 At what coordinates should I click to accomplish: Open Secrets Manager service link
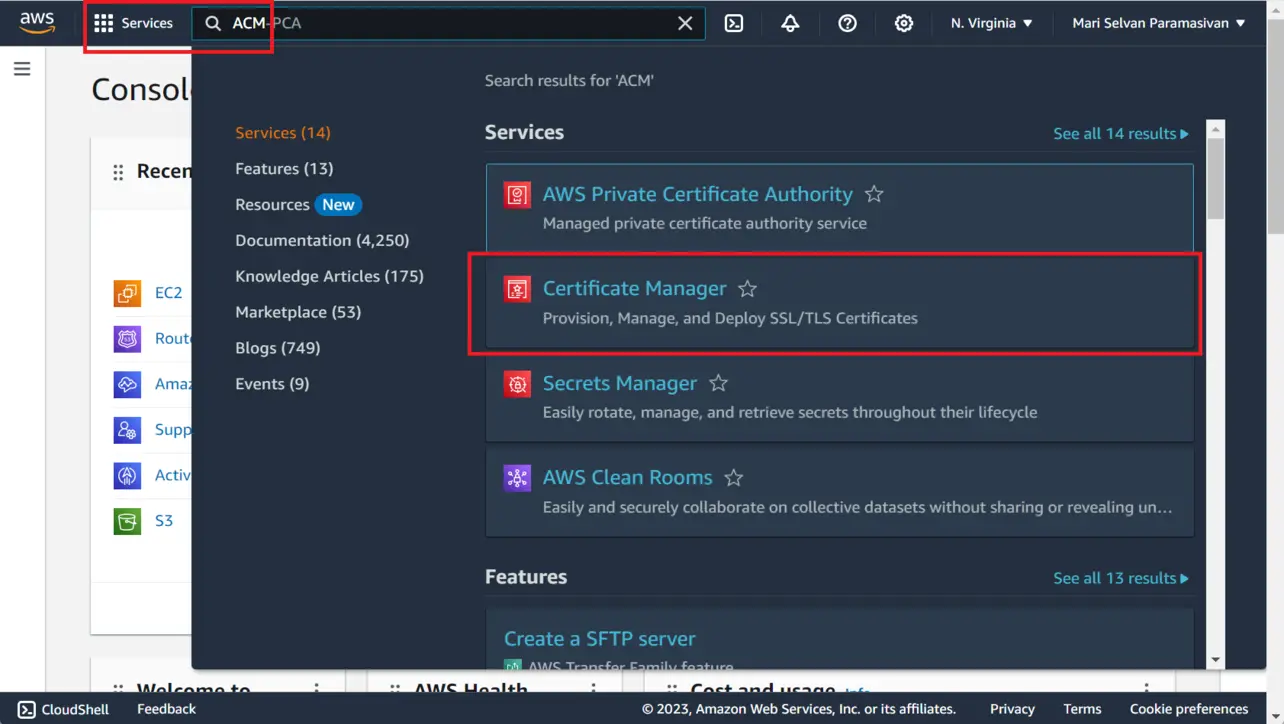(619, 384)
